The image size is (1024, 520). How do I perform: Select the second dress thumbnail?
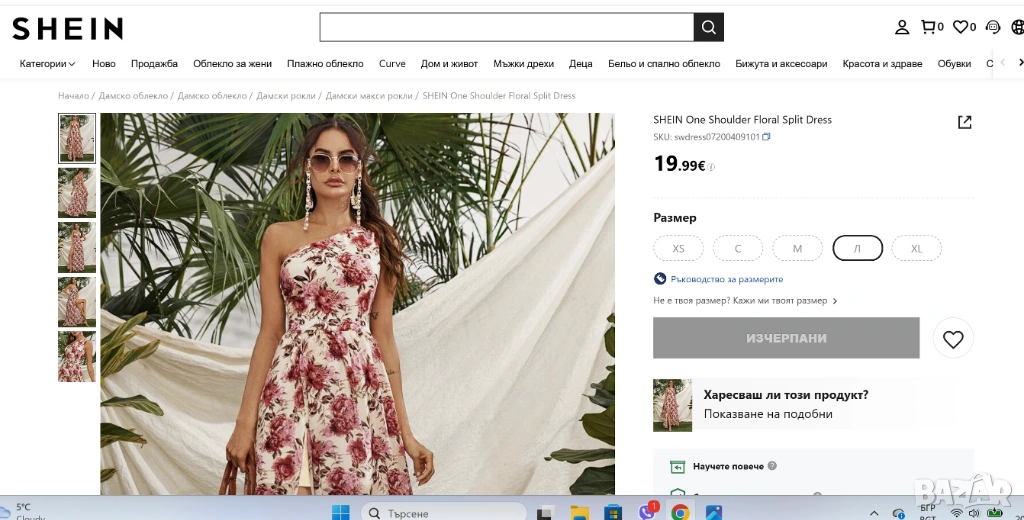tap(77, 193)
